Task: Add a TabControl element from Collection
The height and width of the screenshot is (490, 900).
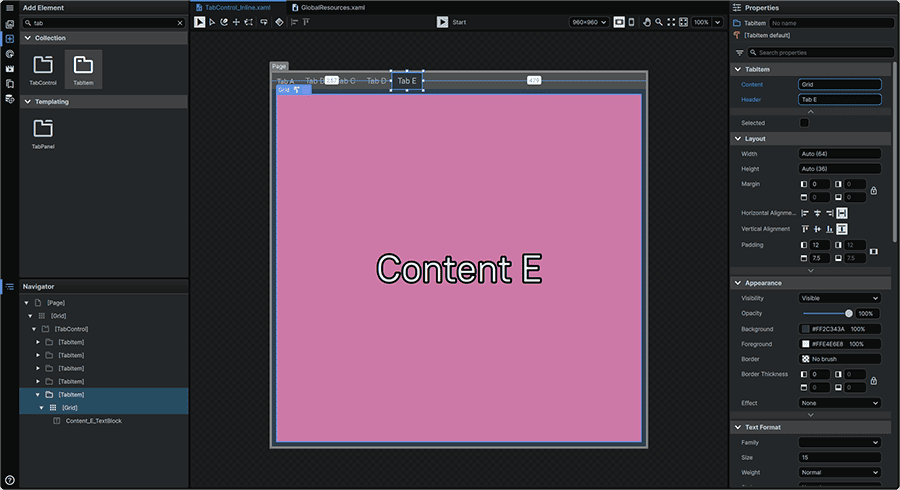Action: click(43, 69)
